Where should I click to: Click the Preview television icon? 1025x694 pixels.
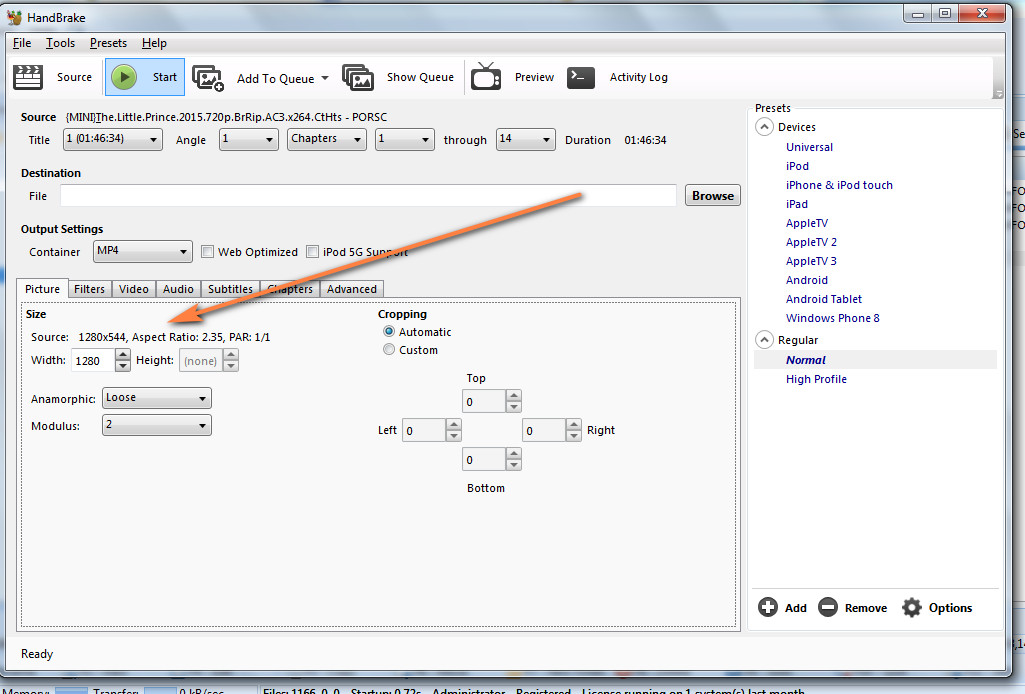(x=486, y=76)
